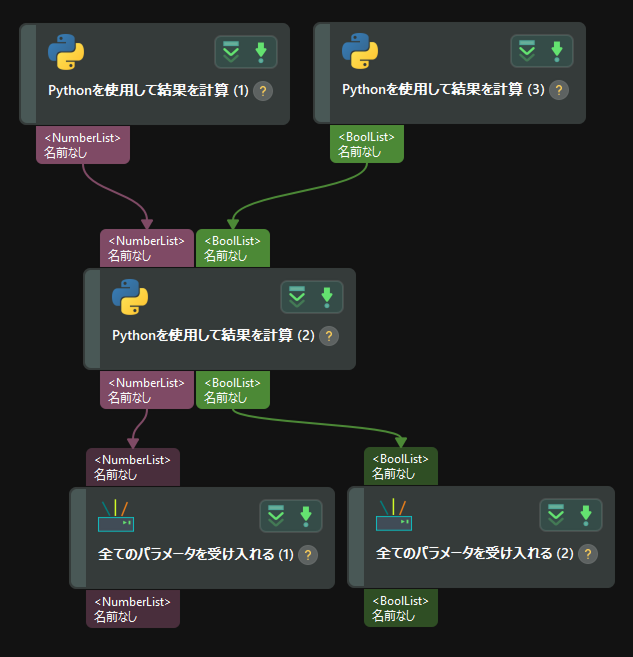Open help for 全てのパラメータを受け入れる (1)

[x=308, y=555]
